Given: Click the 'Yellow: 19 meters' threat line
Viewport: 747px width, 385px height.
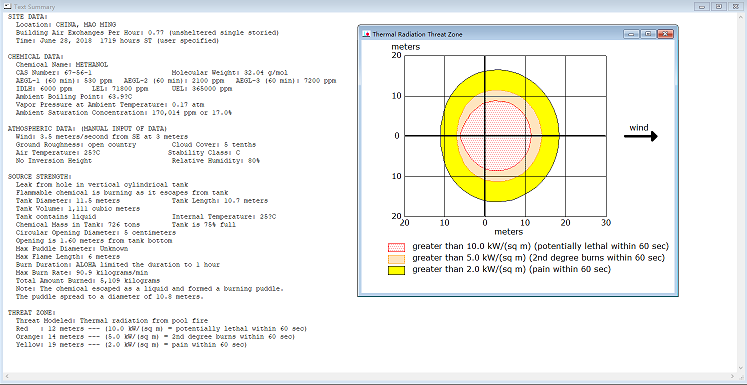Looking at the screenshot, I should [131, 345].
